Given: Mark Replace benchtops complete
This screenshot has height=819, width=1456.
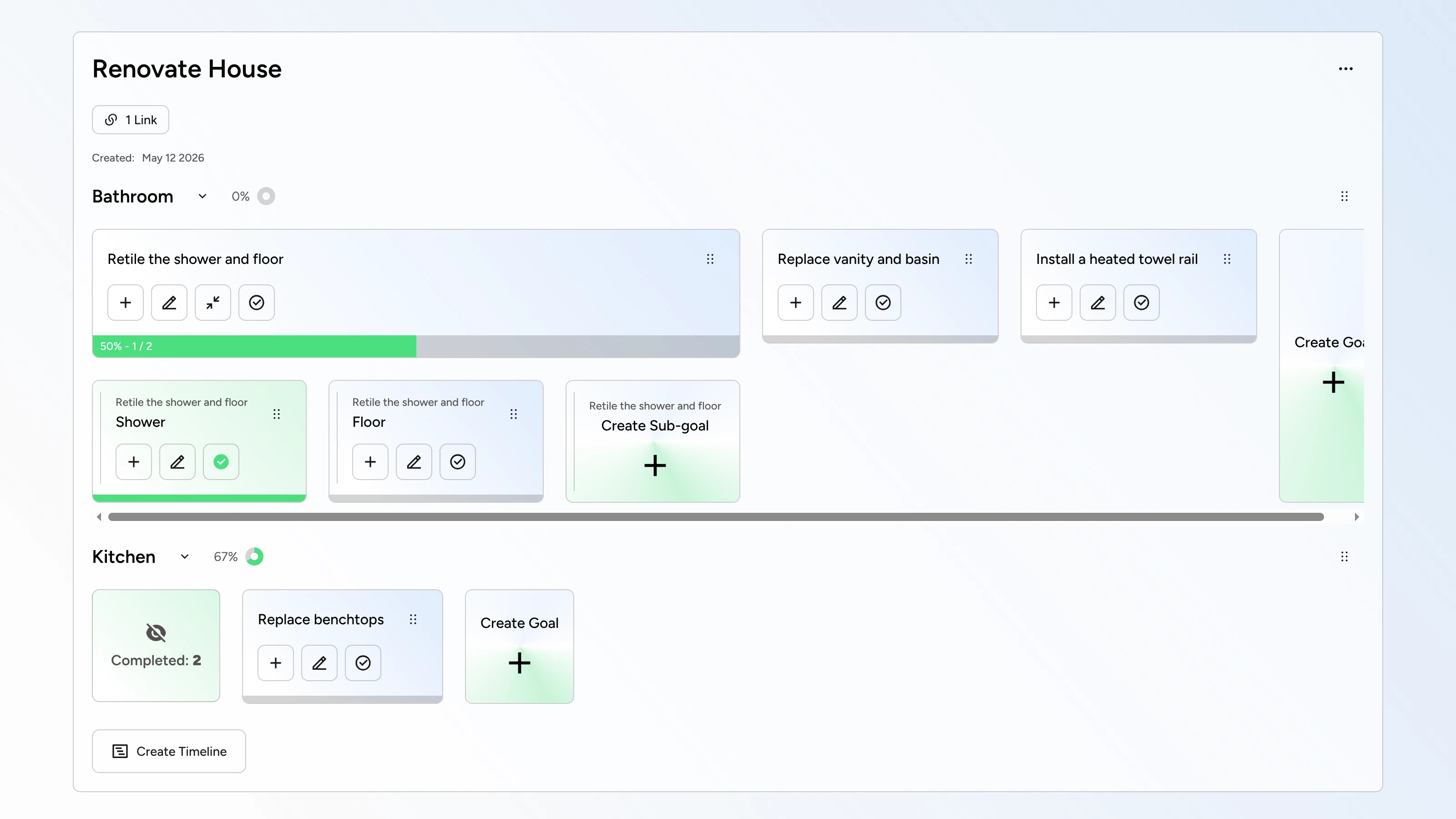Looking at the screenshot, I should (x=363, y=663).
